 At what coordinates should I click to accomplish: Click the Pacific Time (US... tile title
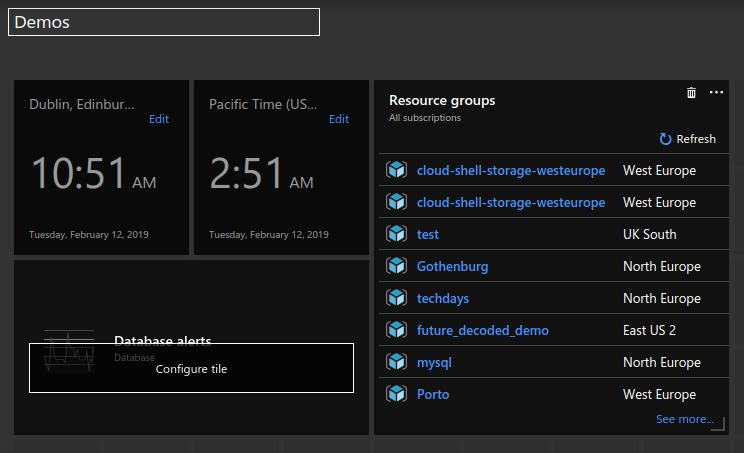click(263, 104)
